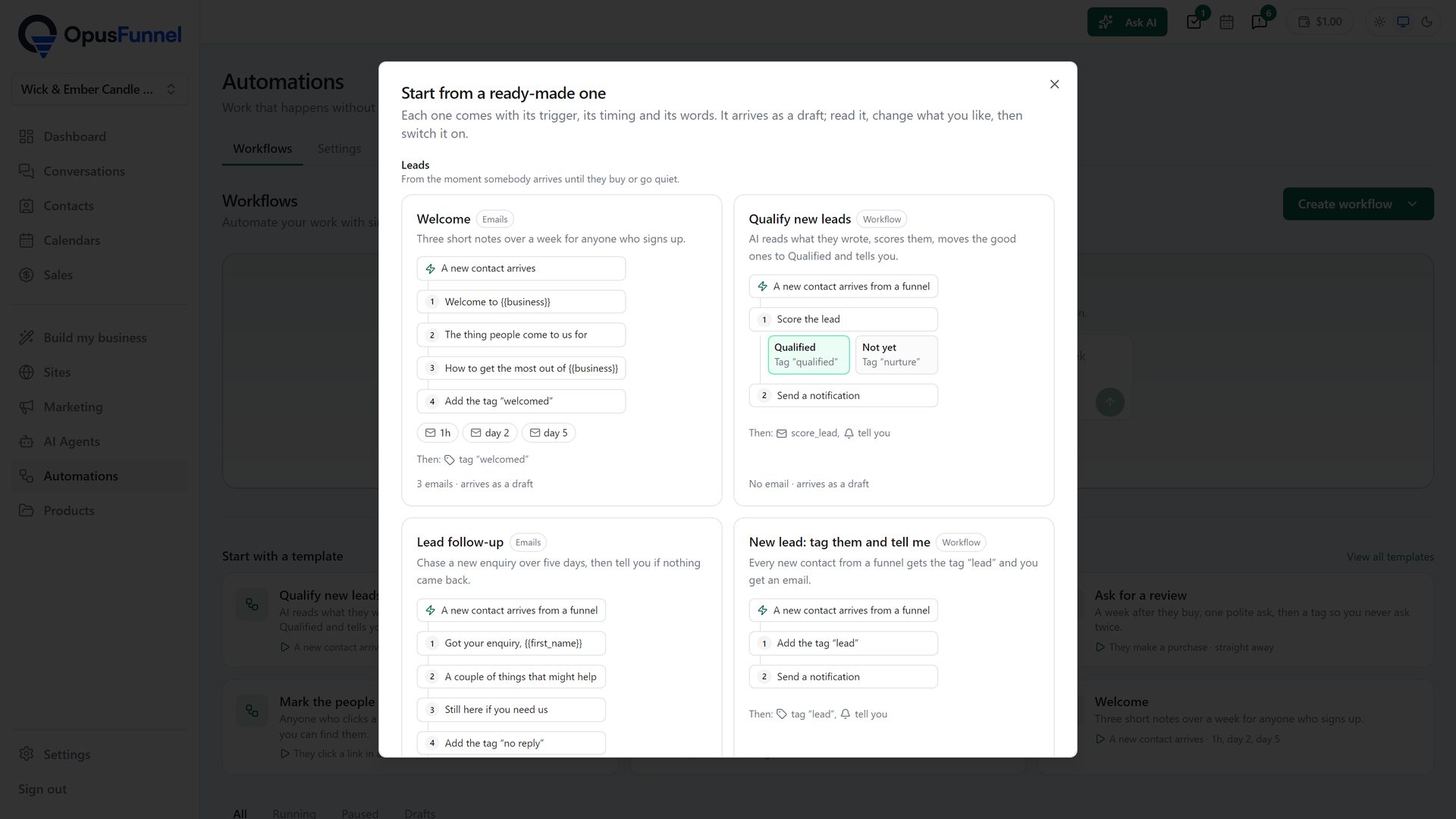Select the Lead follow-up template heading
Screen dimensions: 1456x819
coord(460,542)
